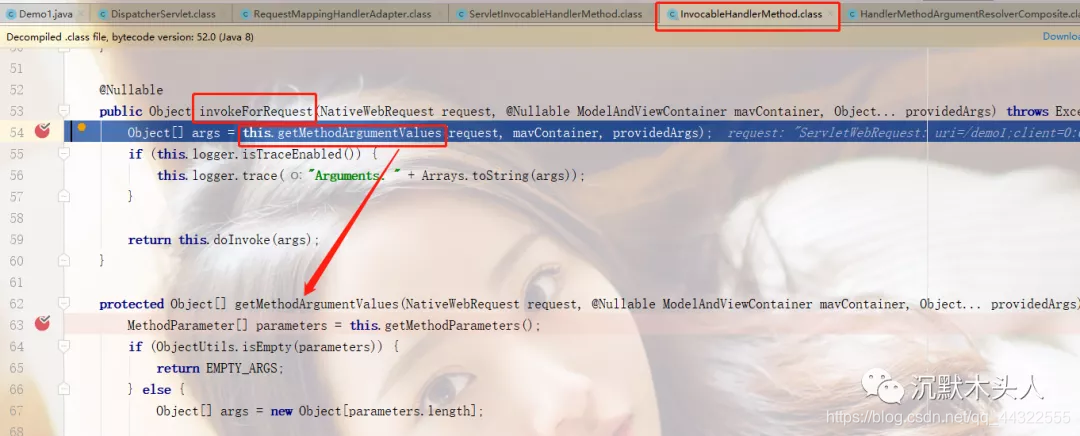Click the mavContainer parameter on line 53
This screenshot has height=436, width=1080.
click(777, 111)
